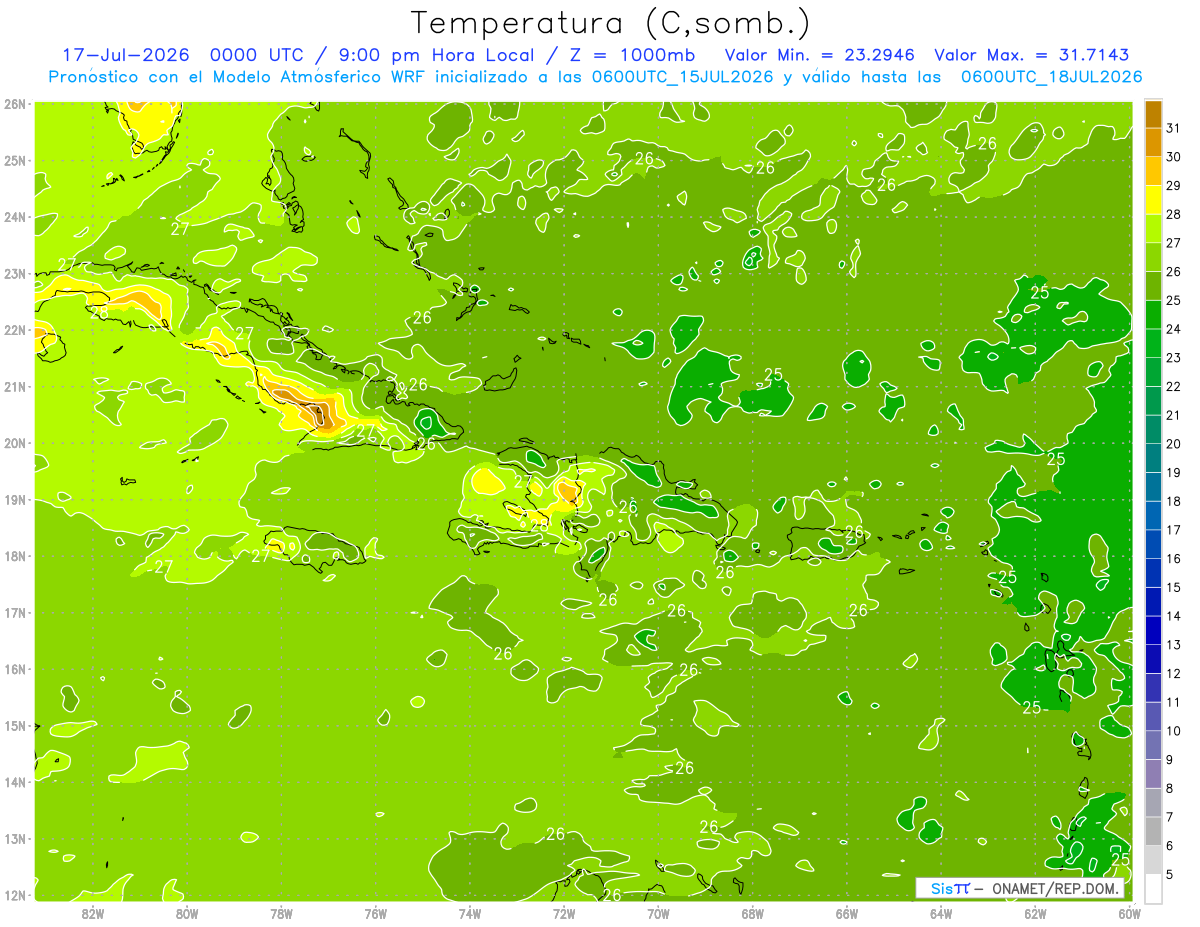Click the "70W" longitude label
This screenshot has height=927, width=1200.
tap(658, 912)
